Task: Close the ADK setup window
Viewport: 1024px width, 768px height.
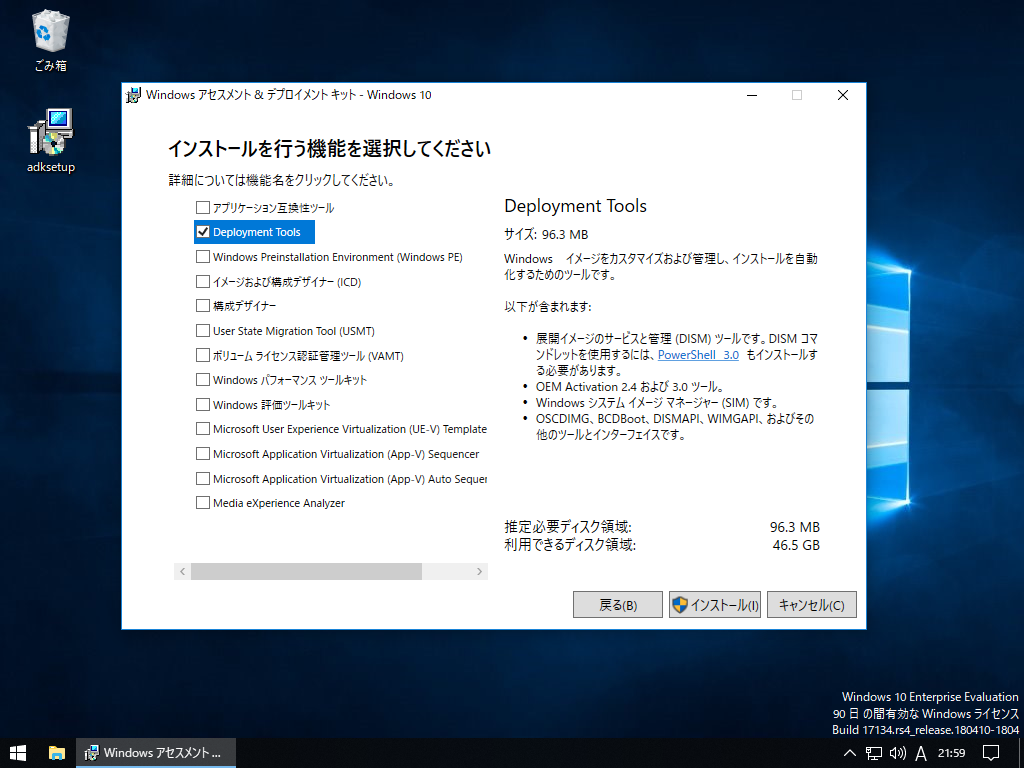Action: (842, 95)
